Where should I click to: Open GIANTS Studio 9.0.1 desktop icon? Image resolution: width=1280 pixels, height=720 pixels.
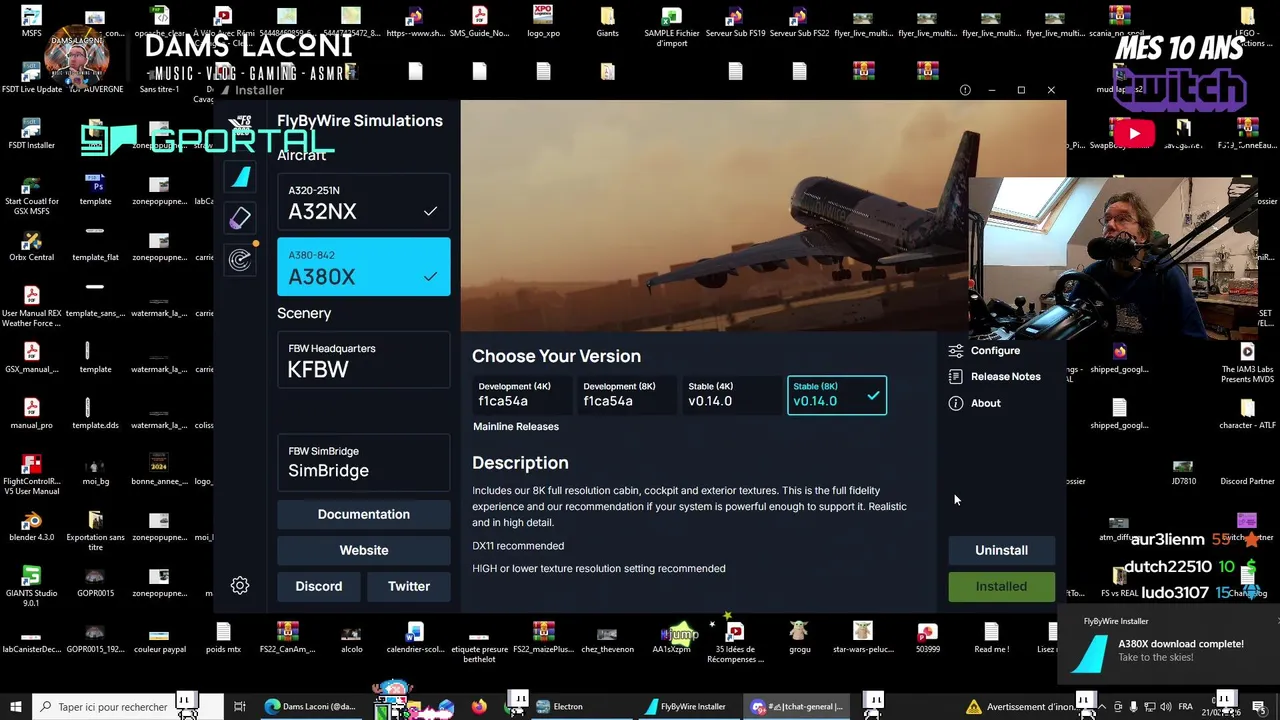tap(31, 586)
